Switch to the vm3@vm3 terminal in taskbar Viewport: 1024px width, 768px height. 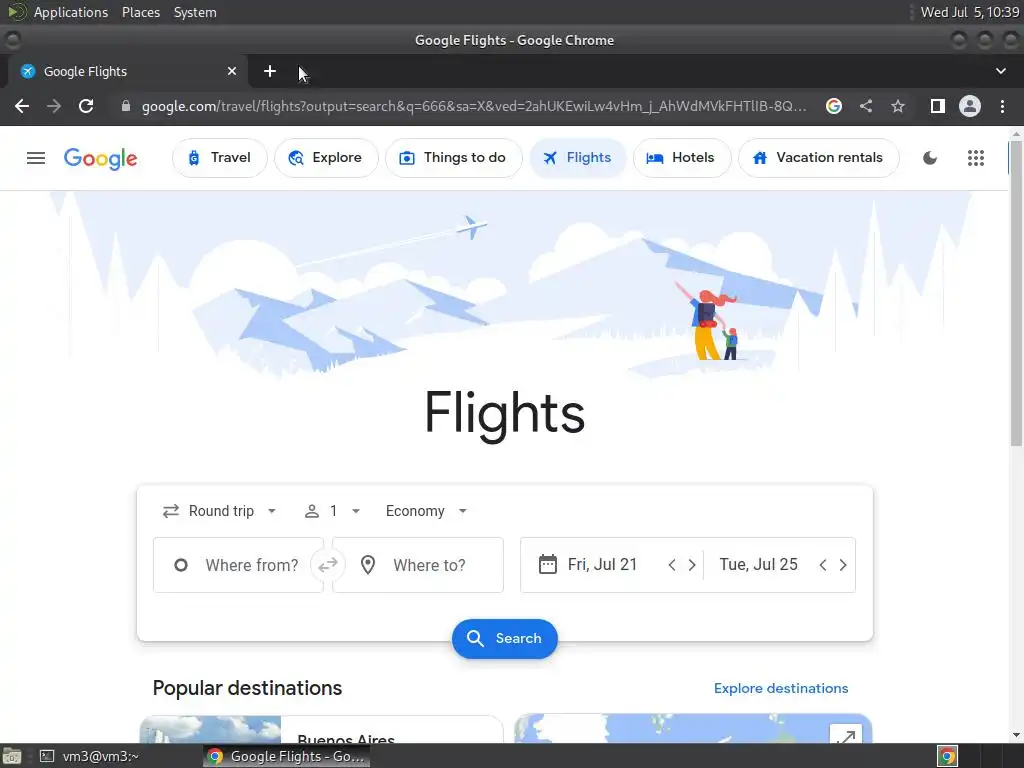89,756
